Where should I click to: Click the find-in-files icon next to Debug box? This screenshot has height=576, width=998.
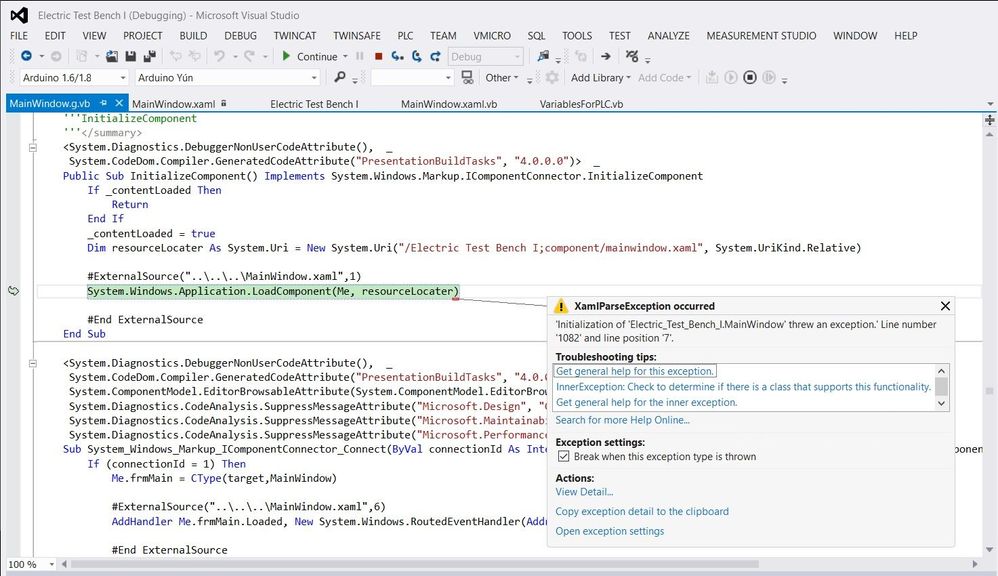coord(543,56)
